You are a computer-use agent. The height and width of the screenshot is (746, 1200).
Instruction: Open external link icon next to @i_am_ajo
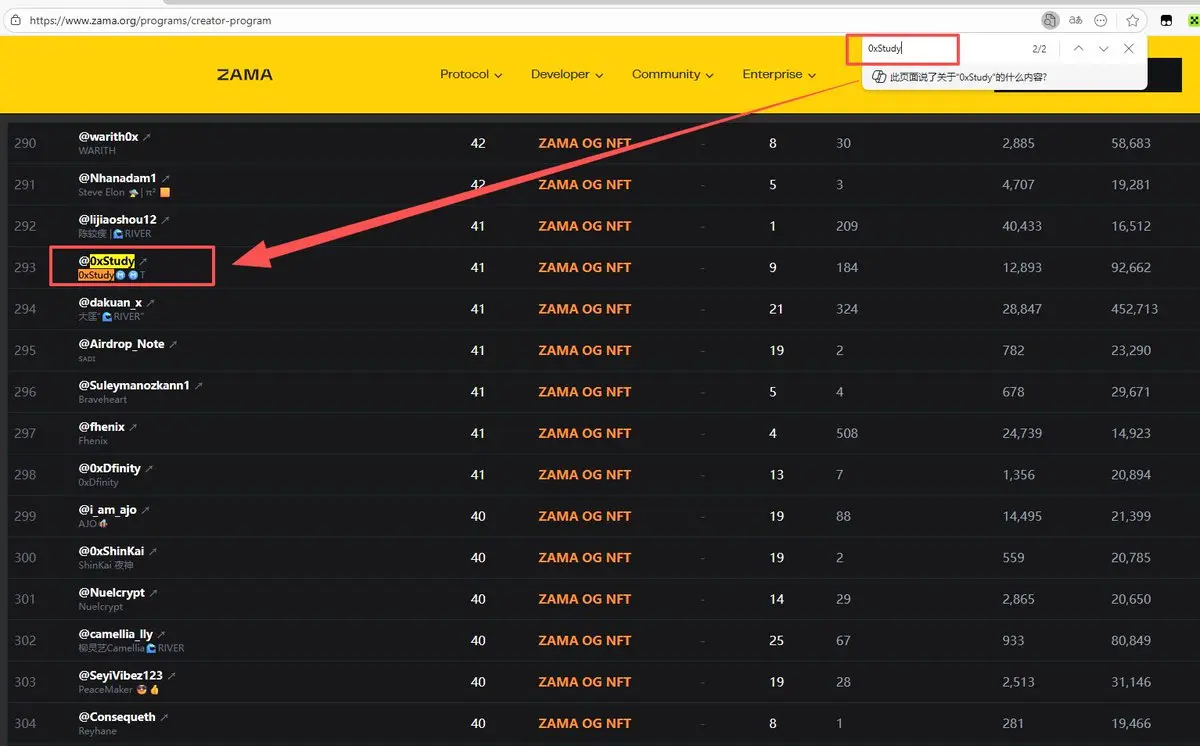tap(145, 510)
